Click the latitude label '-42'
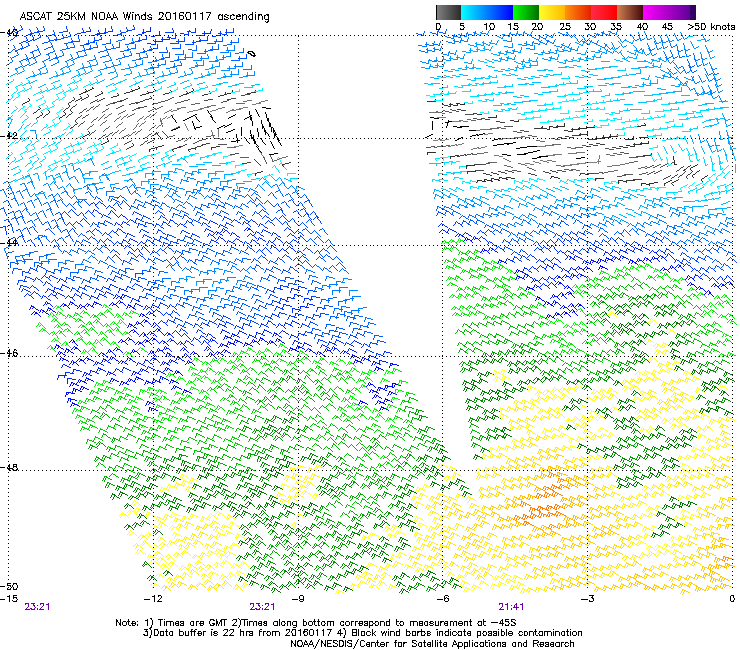This screenshot has width=740, height=650. tap(9, 135)
